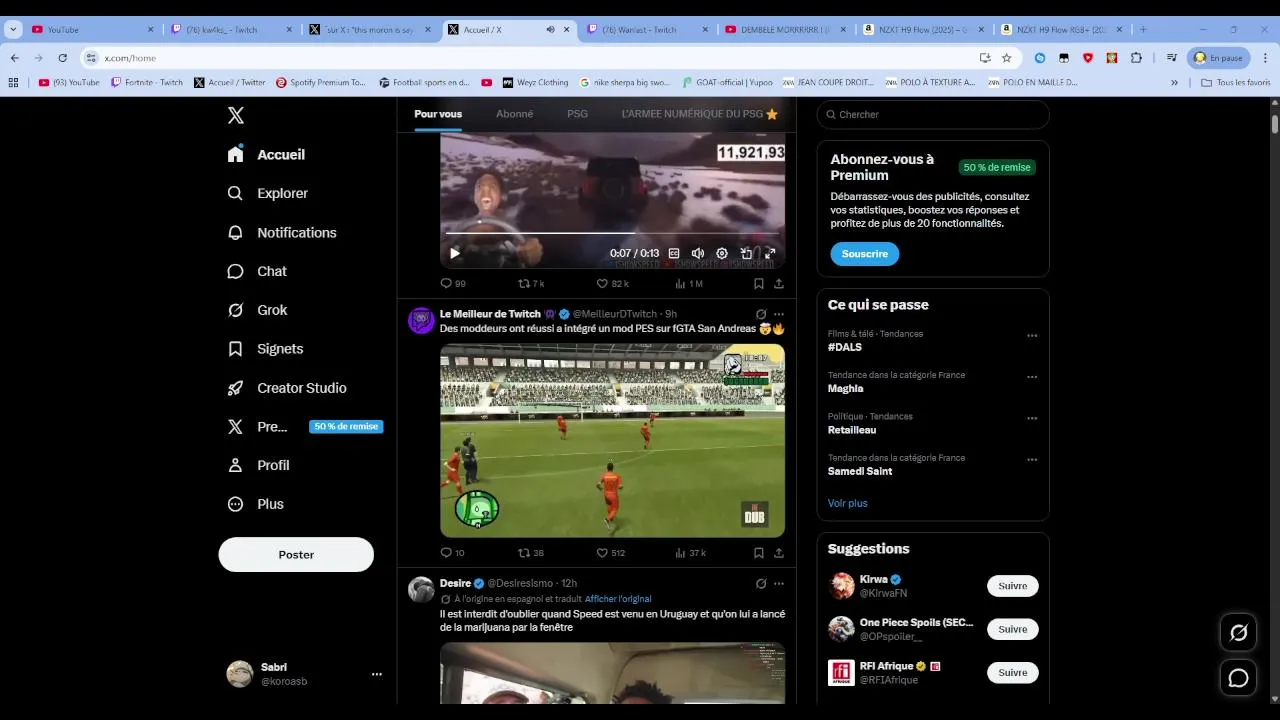Reload the page in the browser
1280x720 pixels.
(63, 58)
